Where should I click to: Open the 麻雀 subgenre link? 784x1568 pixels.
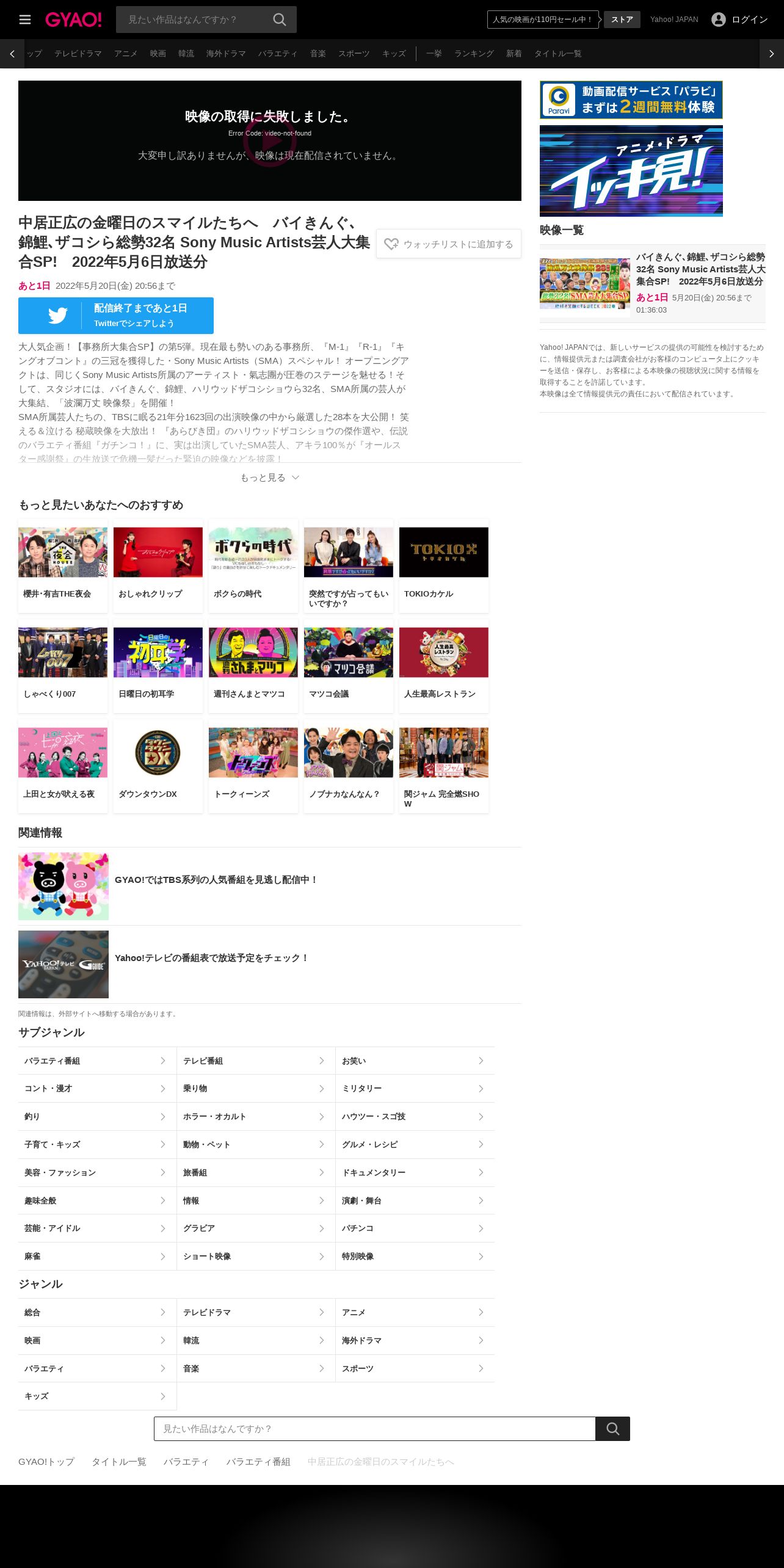click(97, 1257)
